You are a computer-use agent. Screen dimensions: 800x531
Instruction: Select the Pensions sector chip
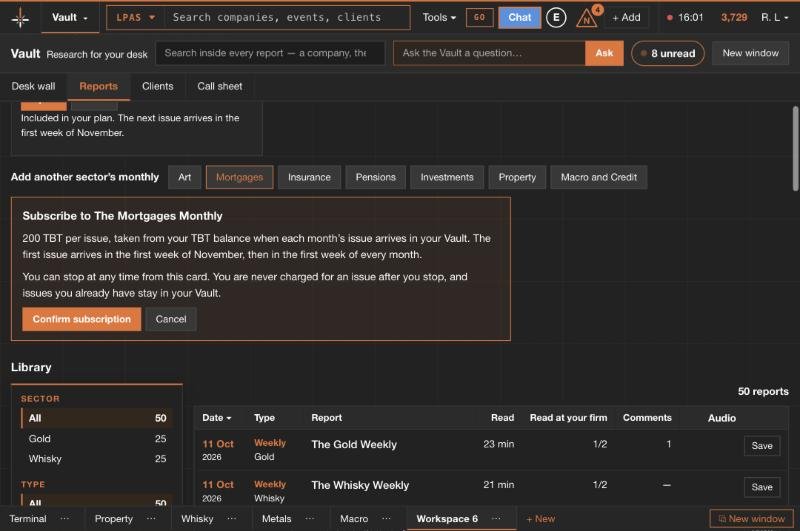[x=376, y=177]
